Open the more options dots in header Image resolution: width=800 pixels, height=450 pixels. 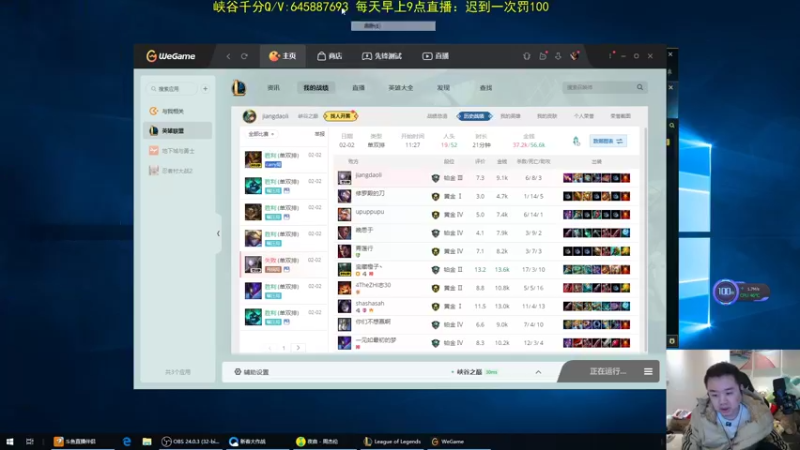coord(610,56)
